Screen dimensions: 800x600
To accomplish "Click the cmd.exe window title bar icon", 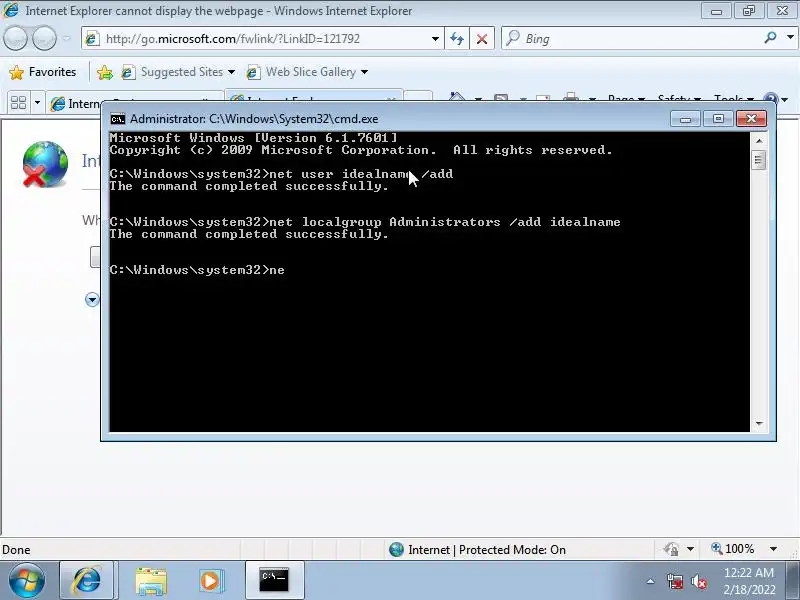I will pos(118,119).
